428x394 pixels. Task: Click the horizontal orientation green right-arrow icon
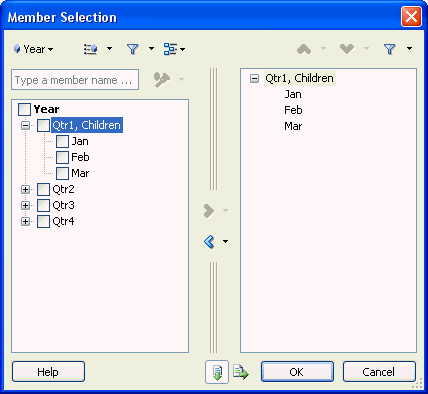click(241, 372)
